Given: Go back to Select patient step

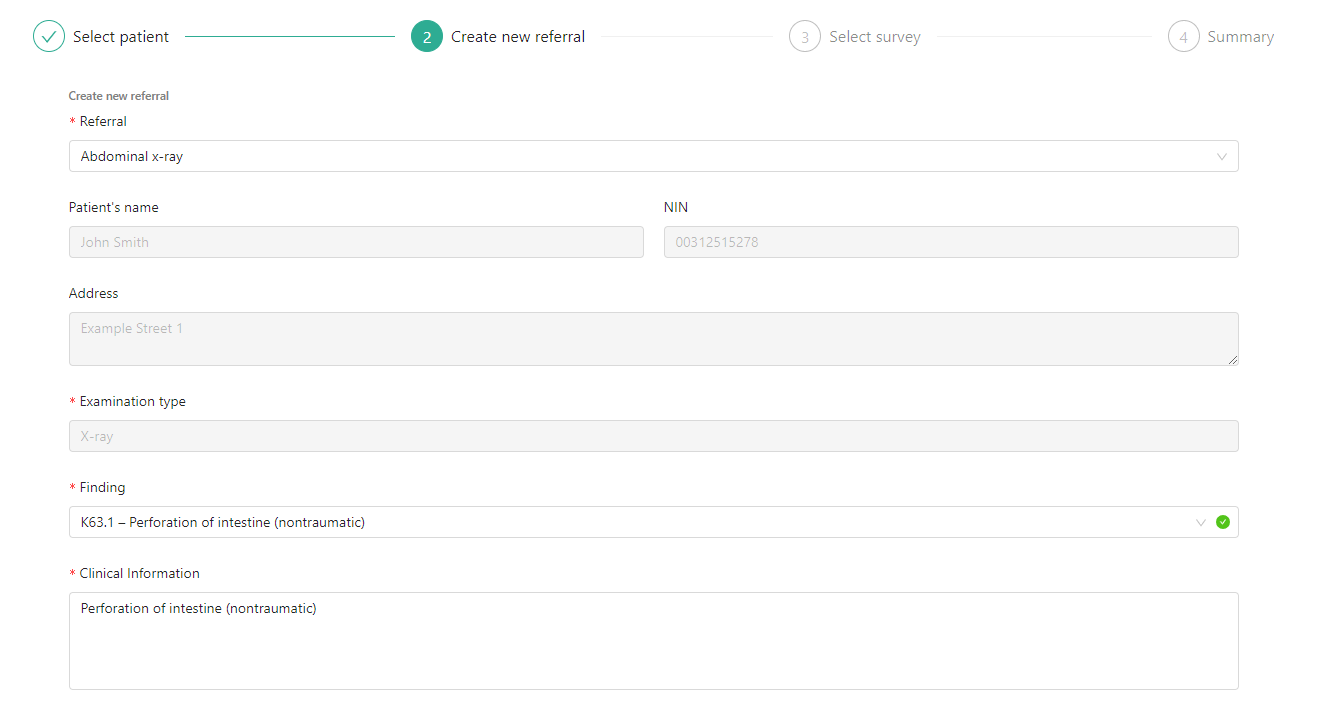Looking at the screenshot, I should pos(121,37).
